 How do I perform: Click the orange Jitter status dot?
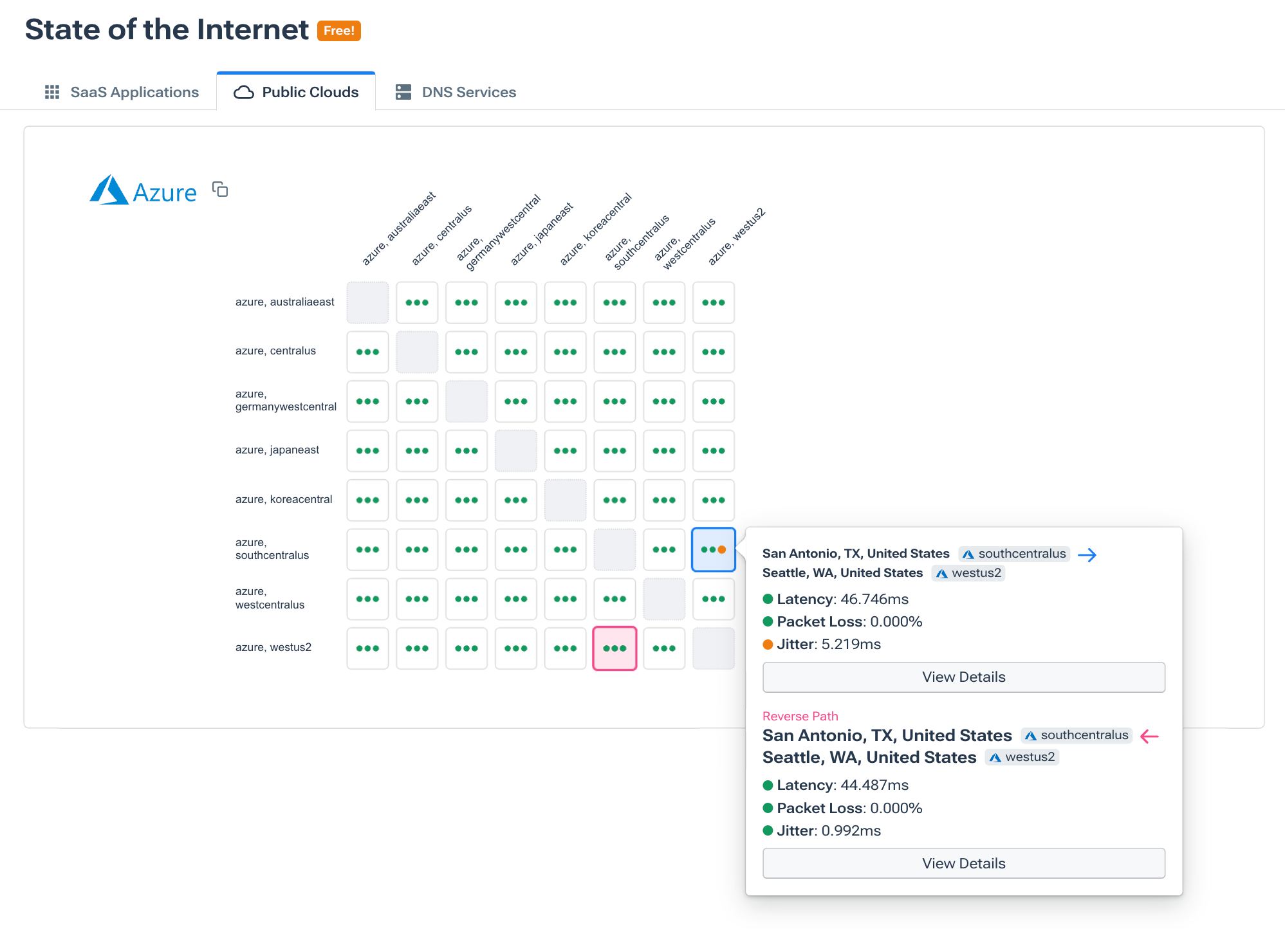pos(768,644)
